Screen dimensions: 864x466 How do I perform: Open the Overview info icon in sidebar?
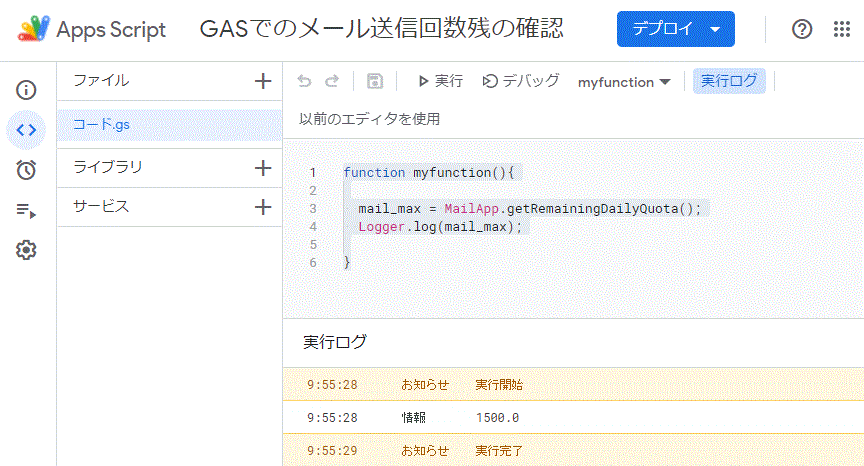pyautogui.click(x=27, y=90)
